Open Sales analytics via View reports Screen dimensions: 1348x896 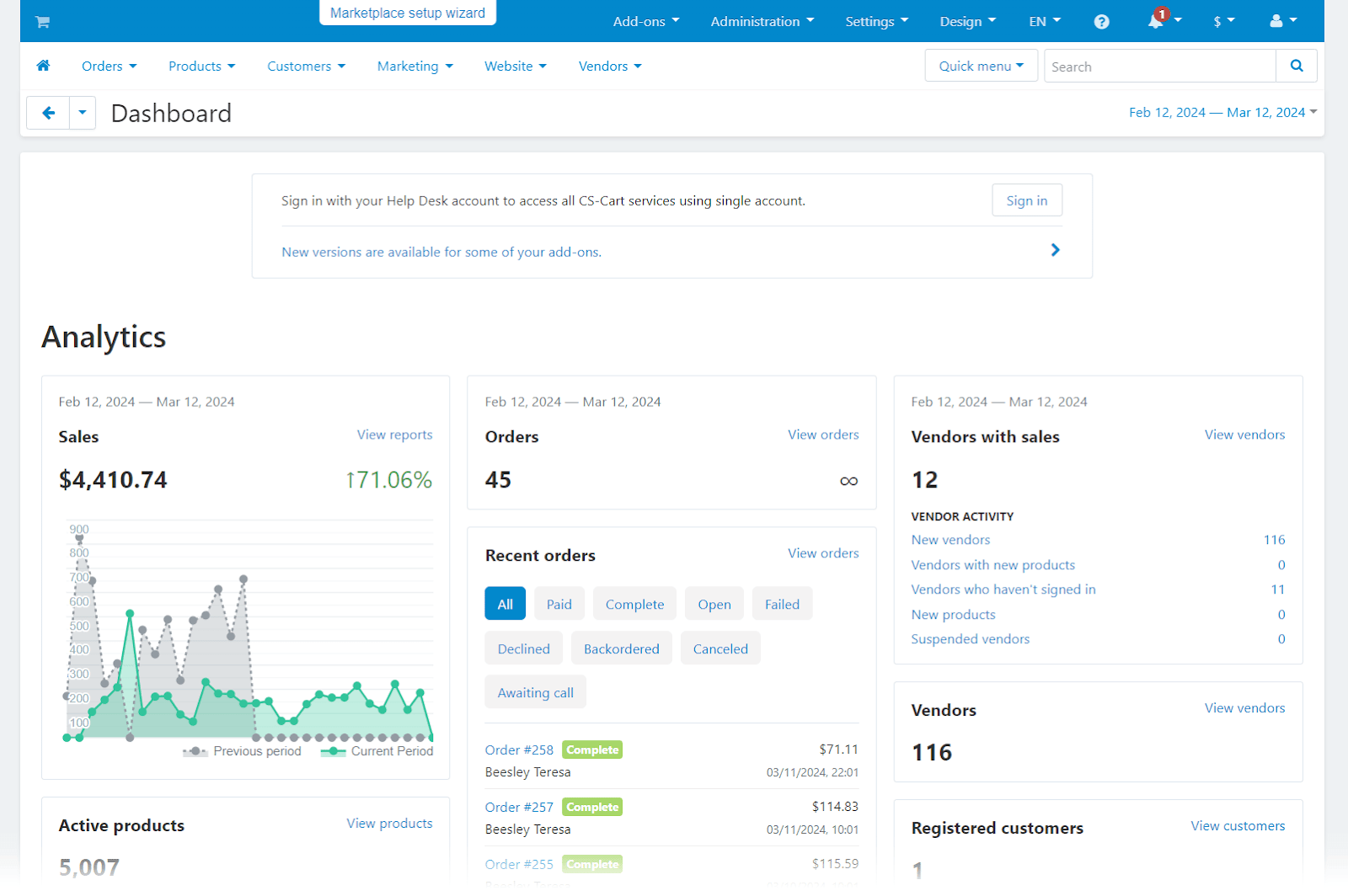[394, 435]
